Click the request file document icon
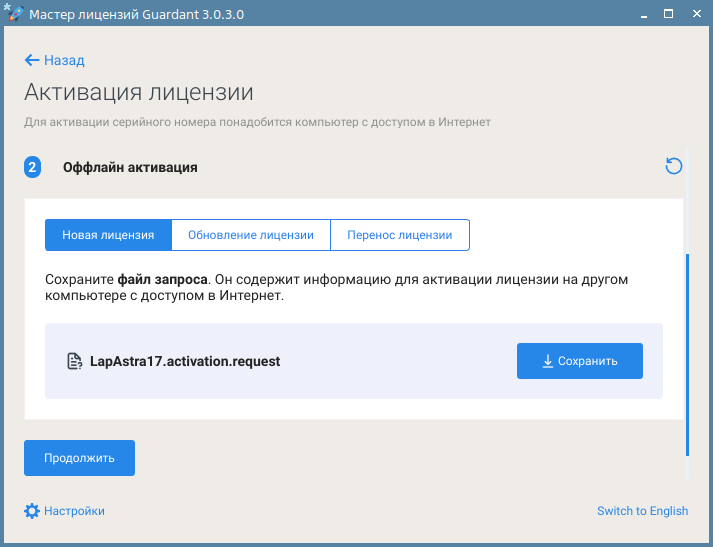This screenshot has width=713, height=547. tap(74, 361)
